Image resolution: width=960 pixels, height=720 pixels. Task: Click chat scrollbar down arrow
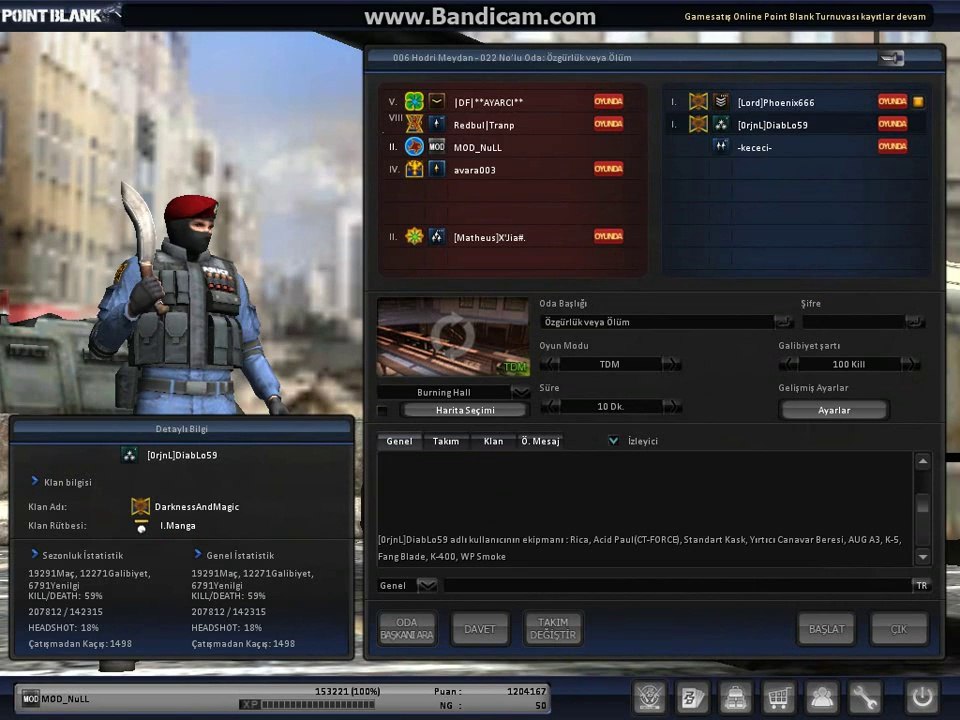[923, 557]
